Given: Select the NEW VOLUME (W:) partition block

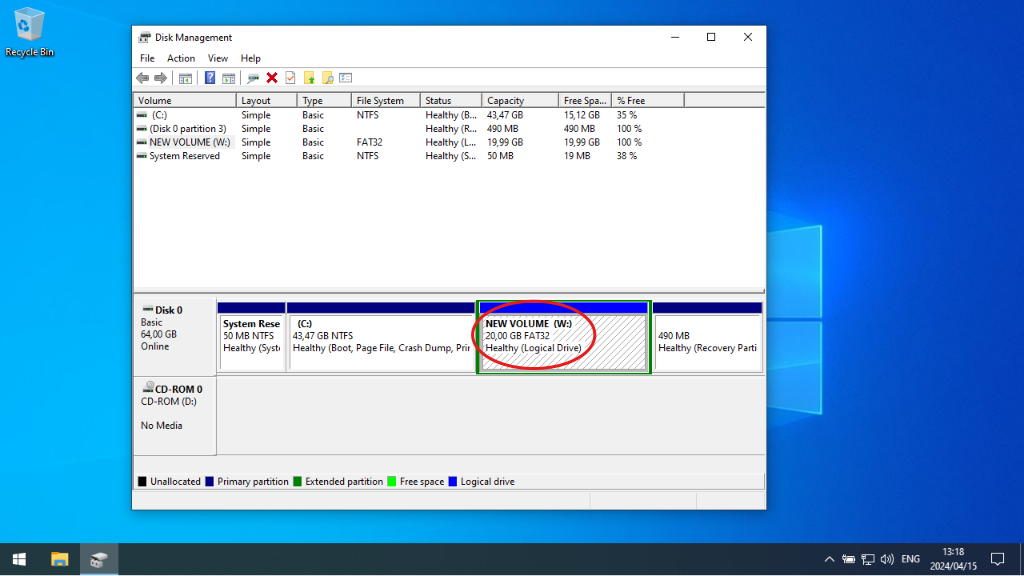Looking at the screenshot, I should [563, 336].
